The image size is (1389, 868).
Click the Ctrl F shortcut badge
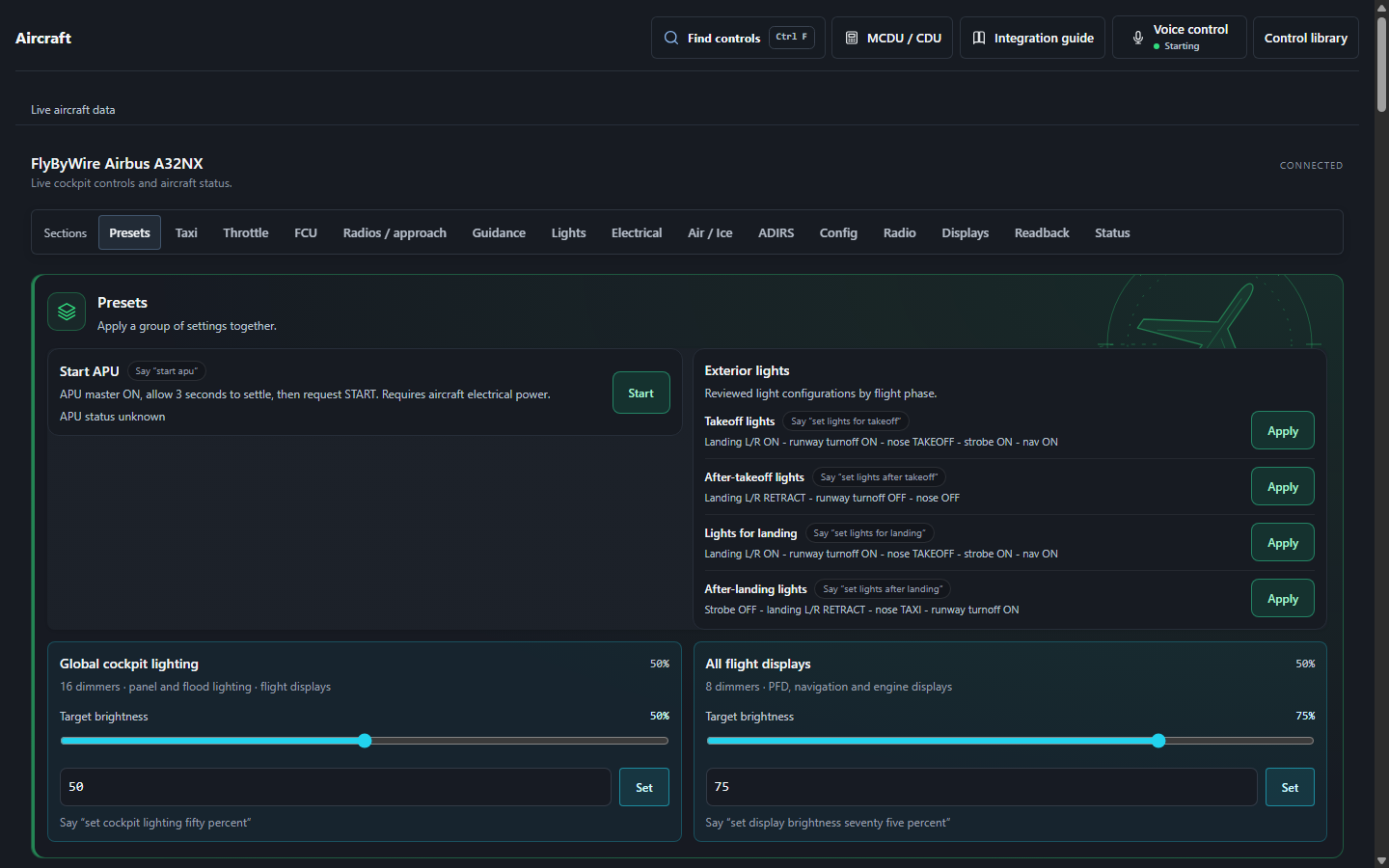pyautogui.click(x=792, y=38)
